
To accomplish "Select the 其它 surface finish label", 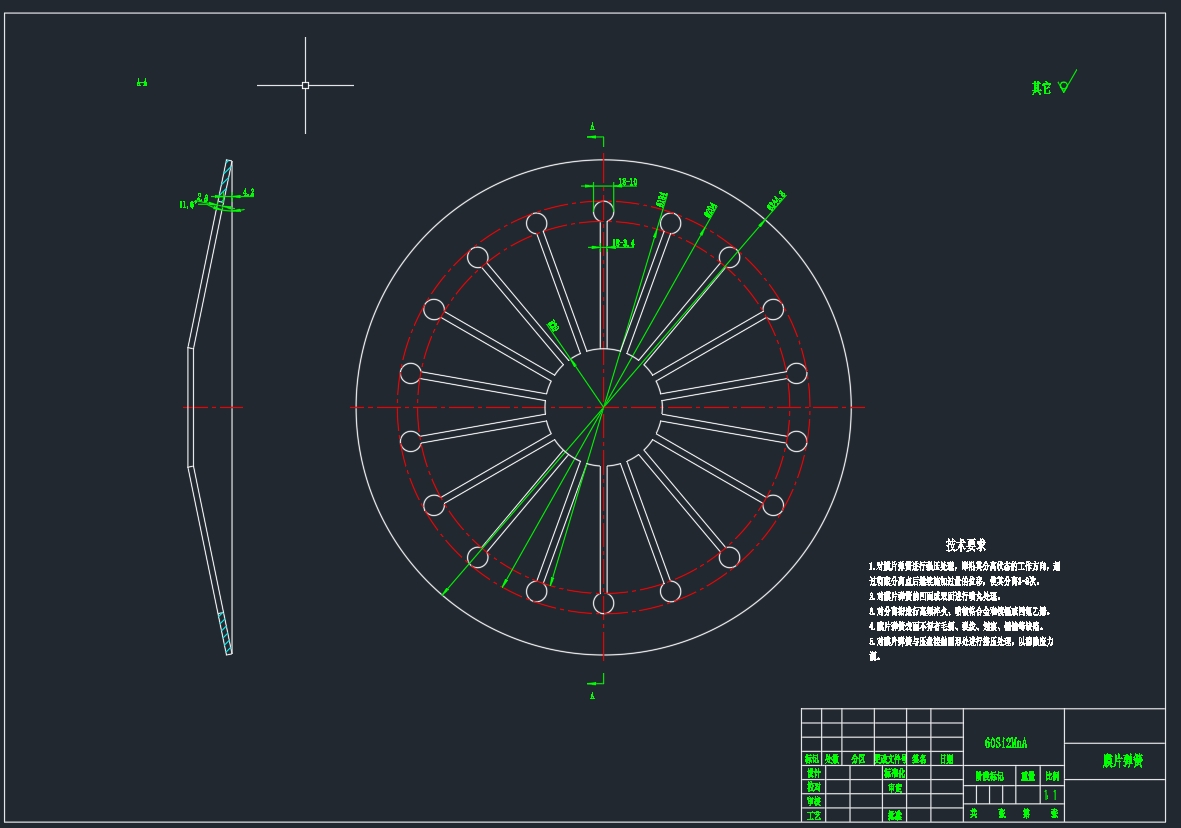I will 1041,88.
